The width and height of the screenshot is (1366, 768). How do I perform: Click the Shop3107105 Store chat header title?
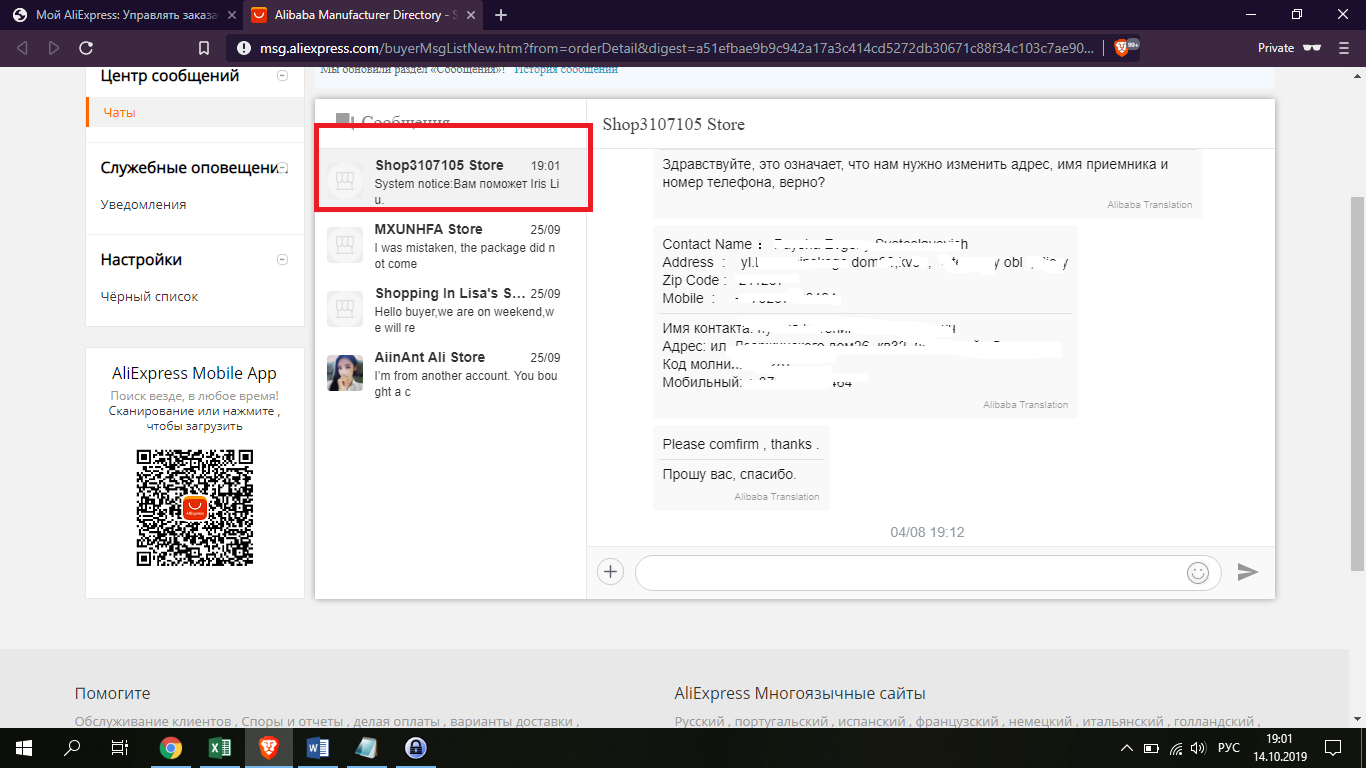pos(673,125)
